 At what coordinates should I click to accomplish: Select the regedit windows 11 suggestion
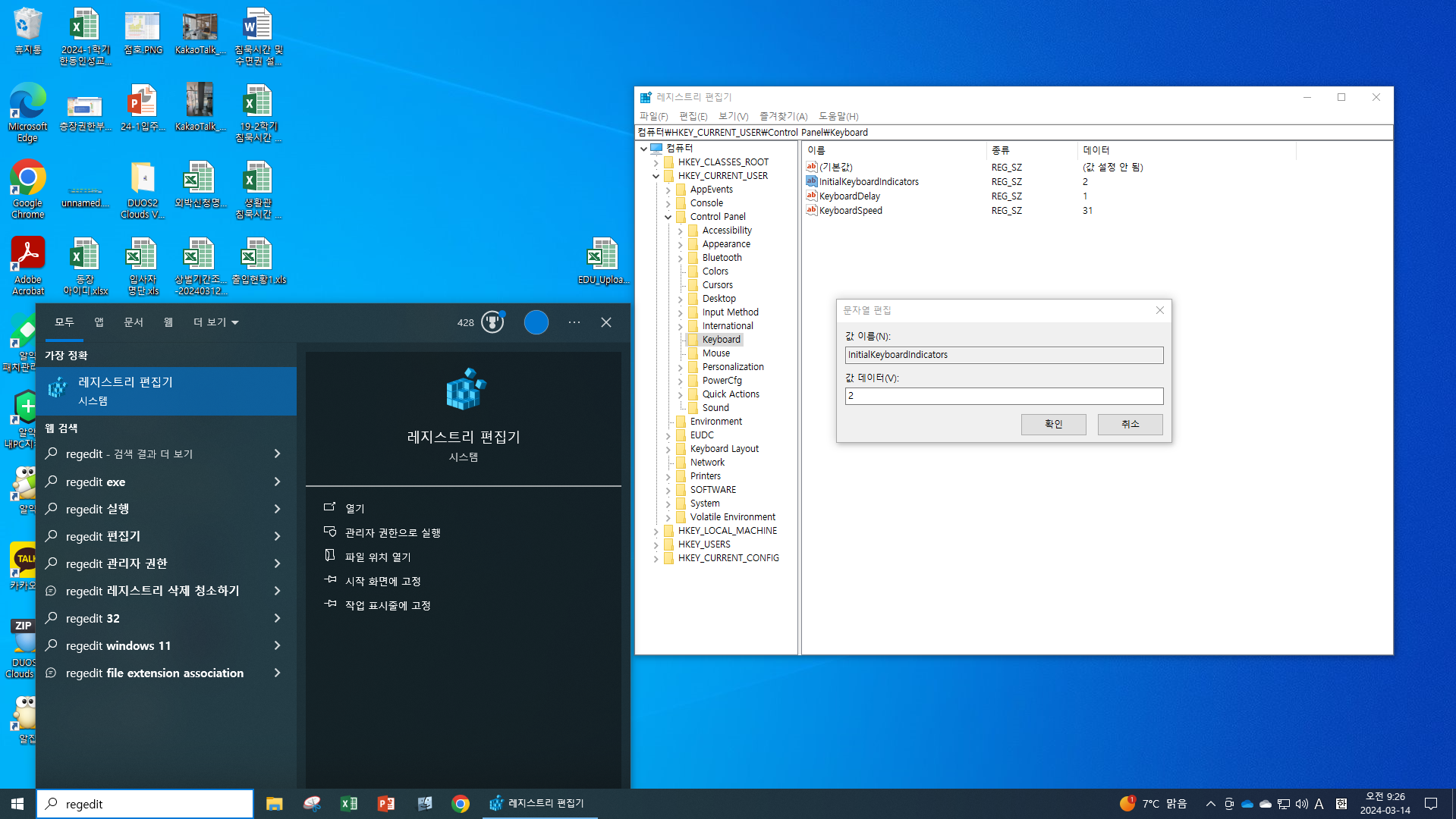pyautogui.click(x=165, y=645)
